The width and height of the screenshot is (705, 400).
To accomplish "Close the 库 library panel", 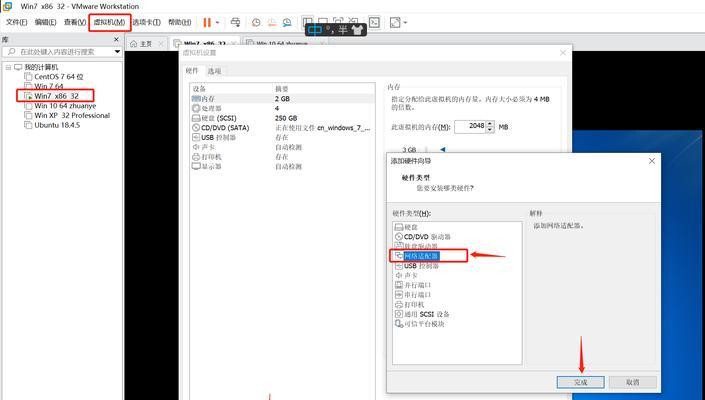I will [x=116, y=40].
